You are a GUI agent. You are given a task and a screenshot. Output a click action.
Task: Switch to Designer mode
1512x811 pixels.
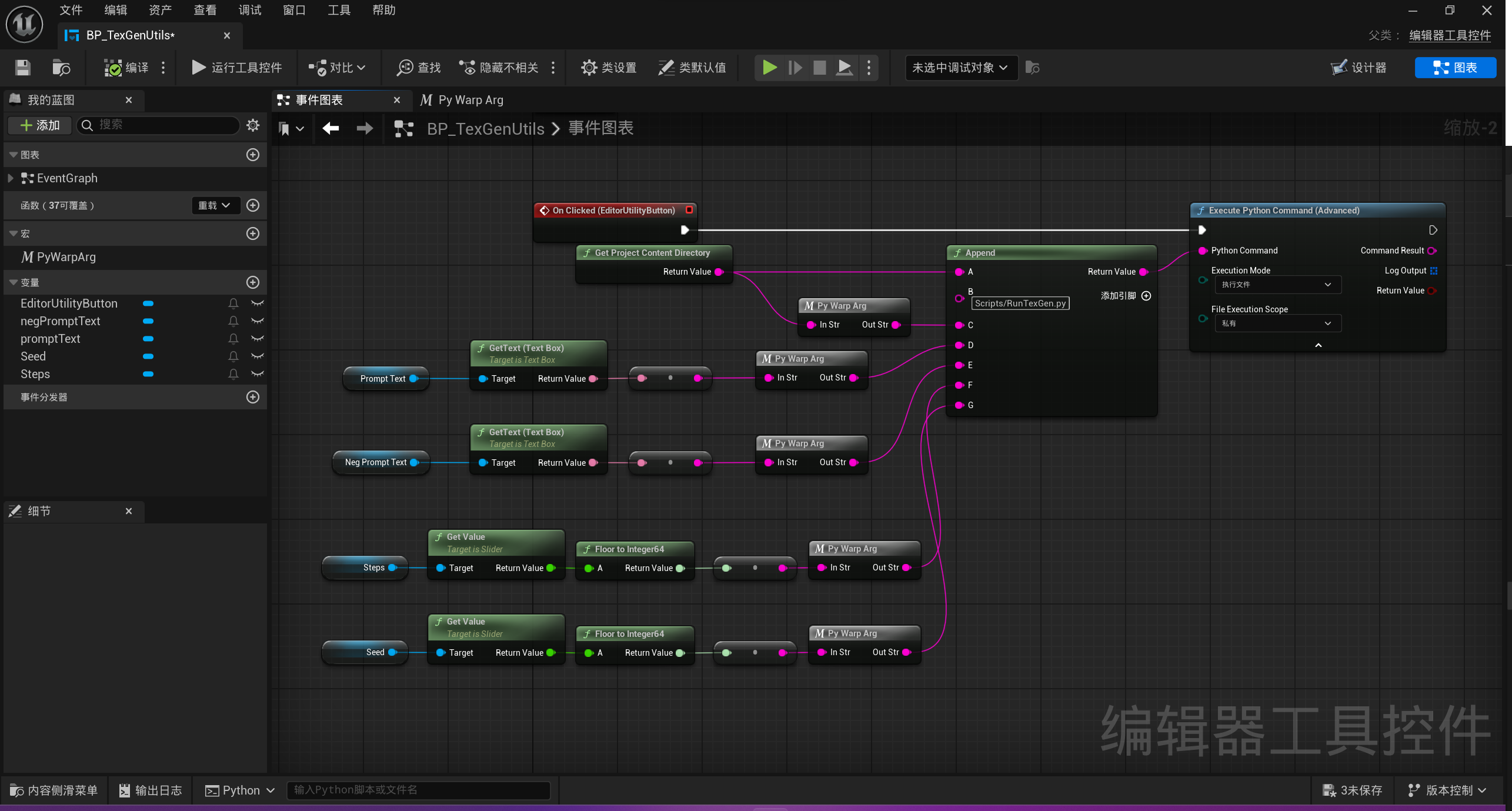pos(1359,68)
